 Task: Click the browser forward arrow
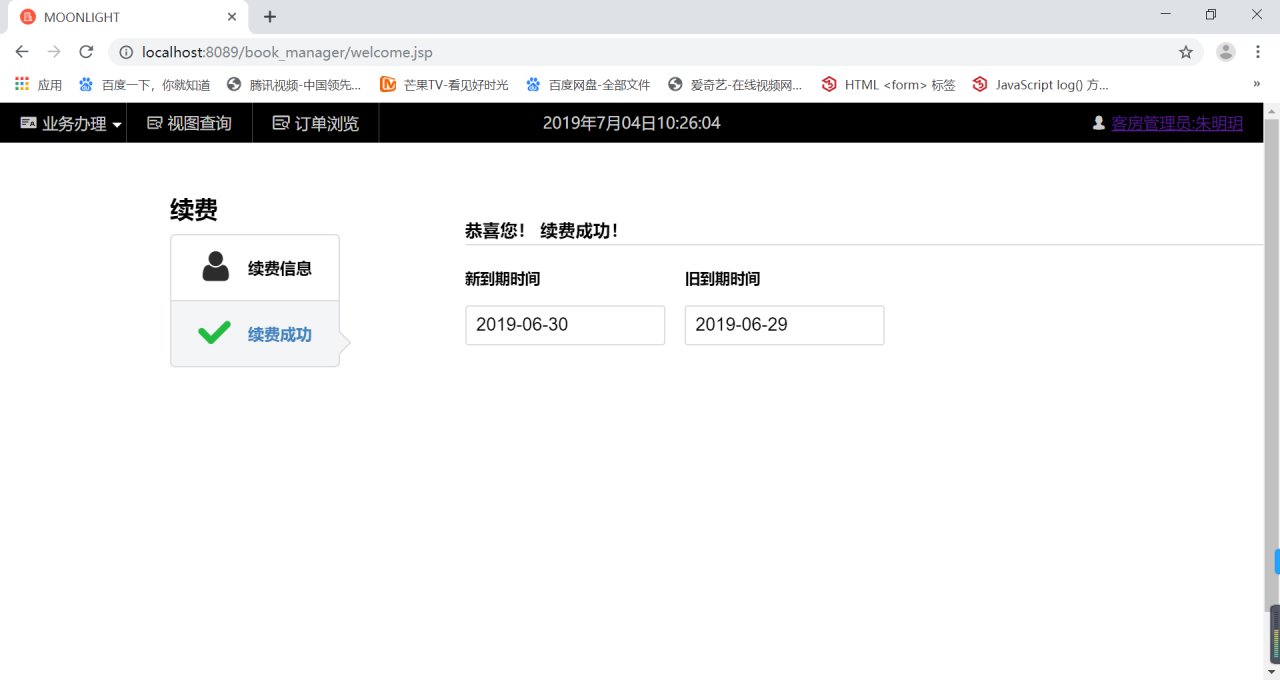click(54, 52)
